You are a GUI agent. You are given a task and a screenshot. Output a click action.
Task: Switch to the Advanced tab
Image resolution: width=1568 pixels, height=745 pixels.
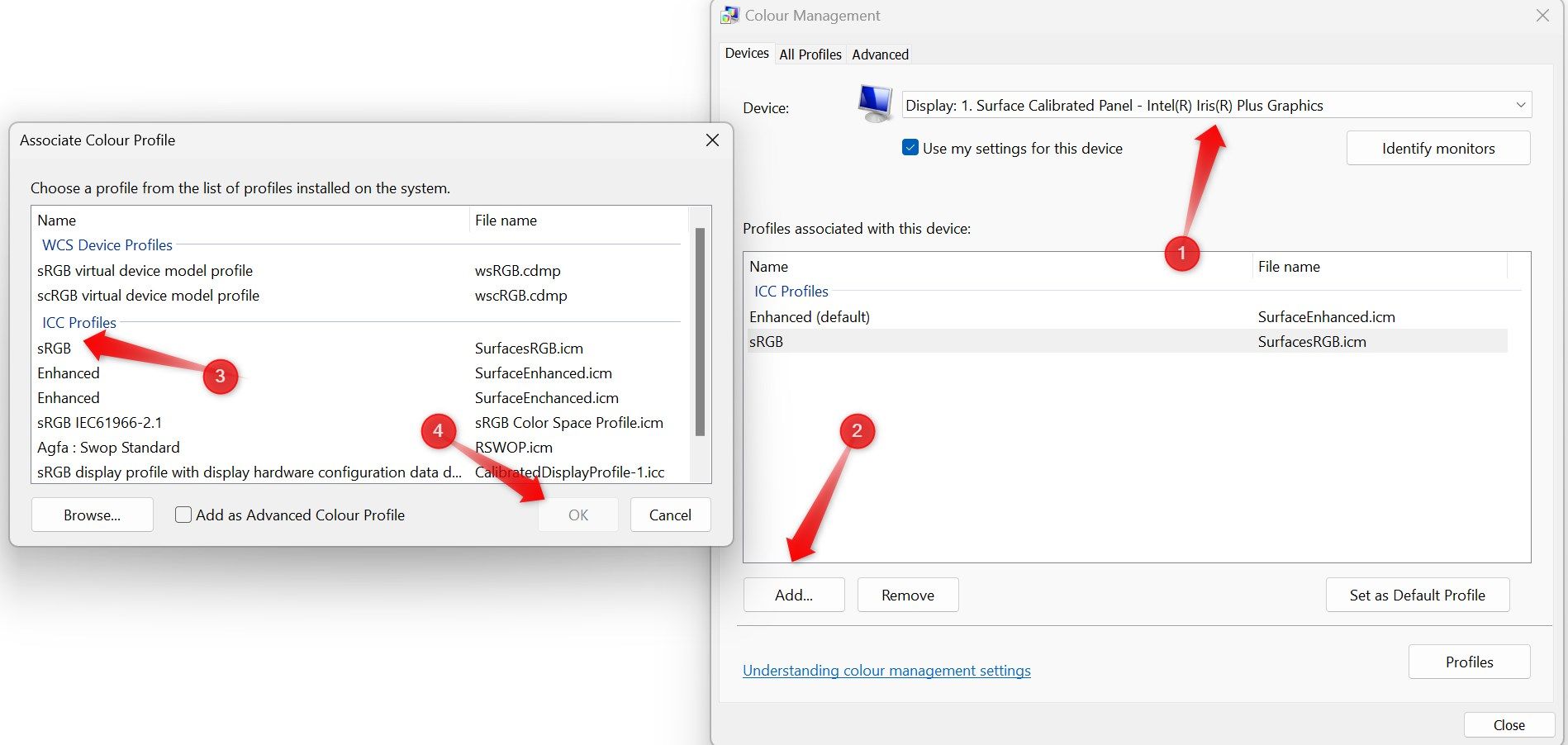[879, 55]
